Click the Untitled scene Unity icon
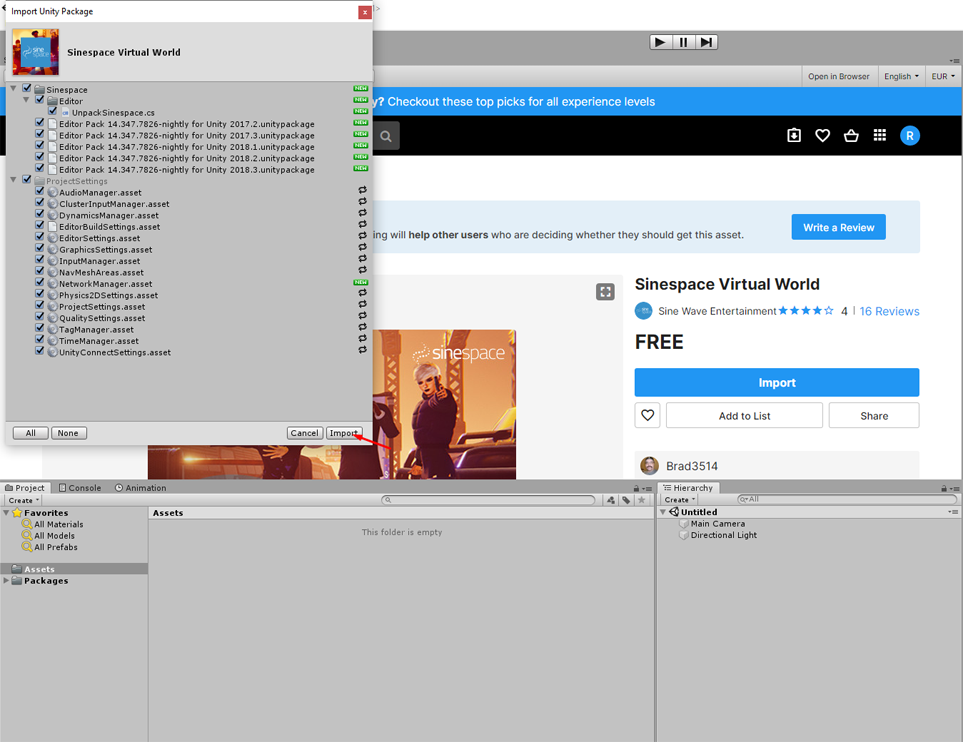 pyautogui.click(x=674, y=512)
